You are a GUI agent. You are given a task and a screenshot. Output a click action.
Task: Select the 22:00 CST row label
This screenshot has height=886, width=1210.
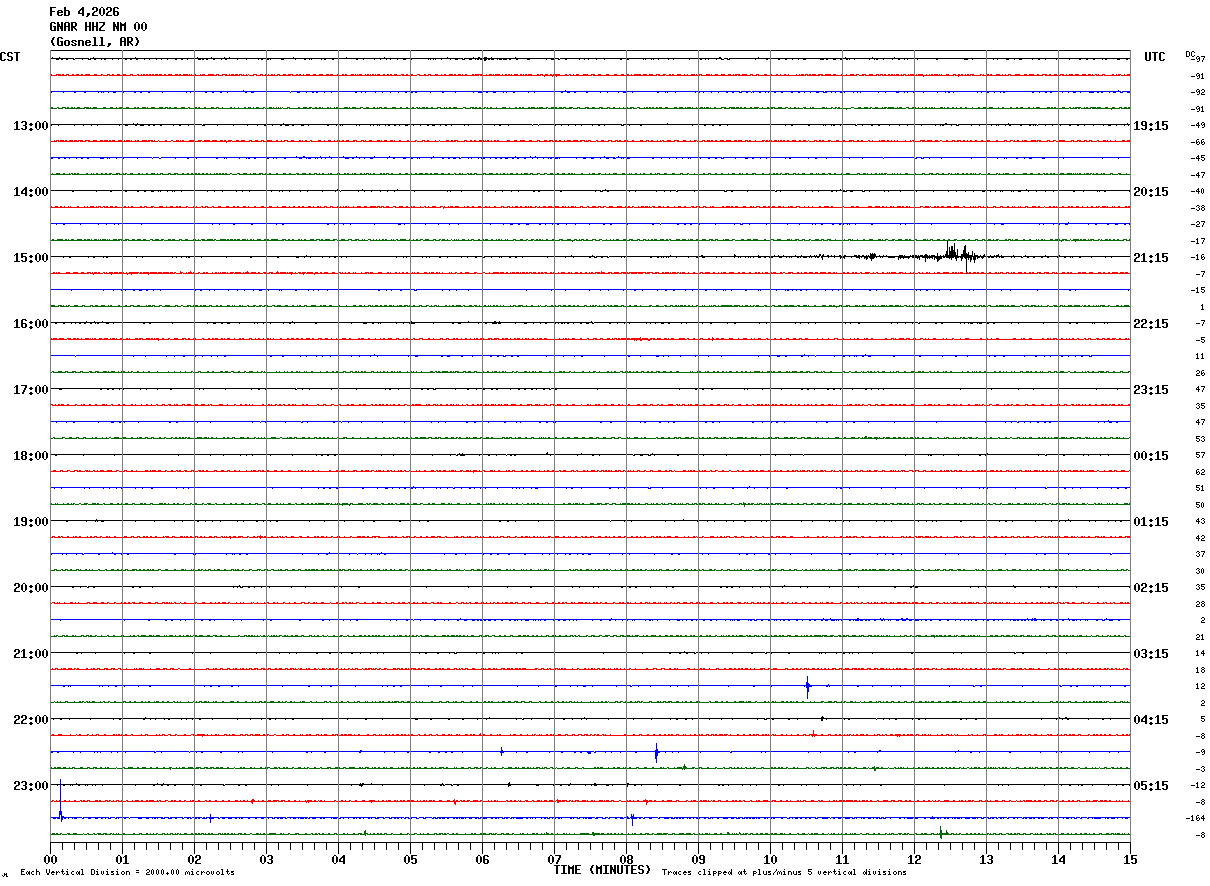(x=30, y=720)
